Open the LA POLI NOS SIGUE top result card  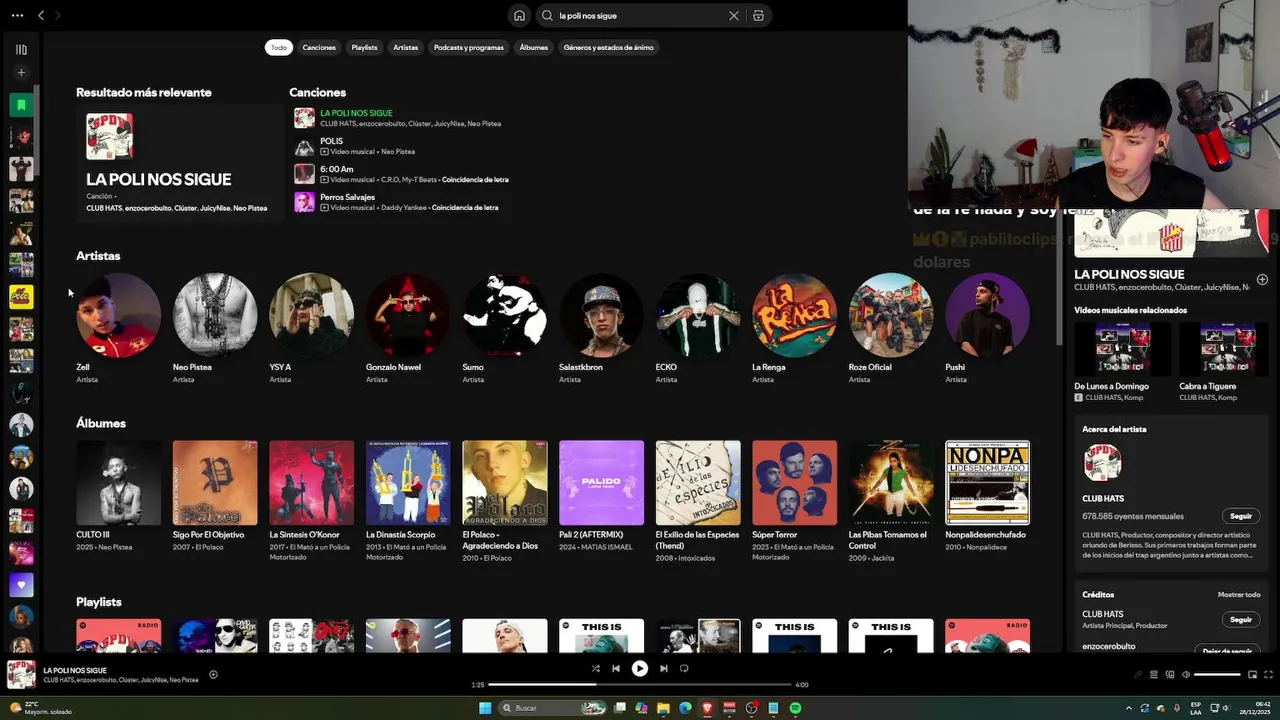(x=178, y=163)
